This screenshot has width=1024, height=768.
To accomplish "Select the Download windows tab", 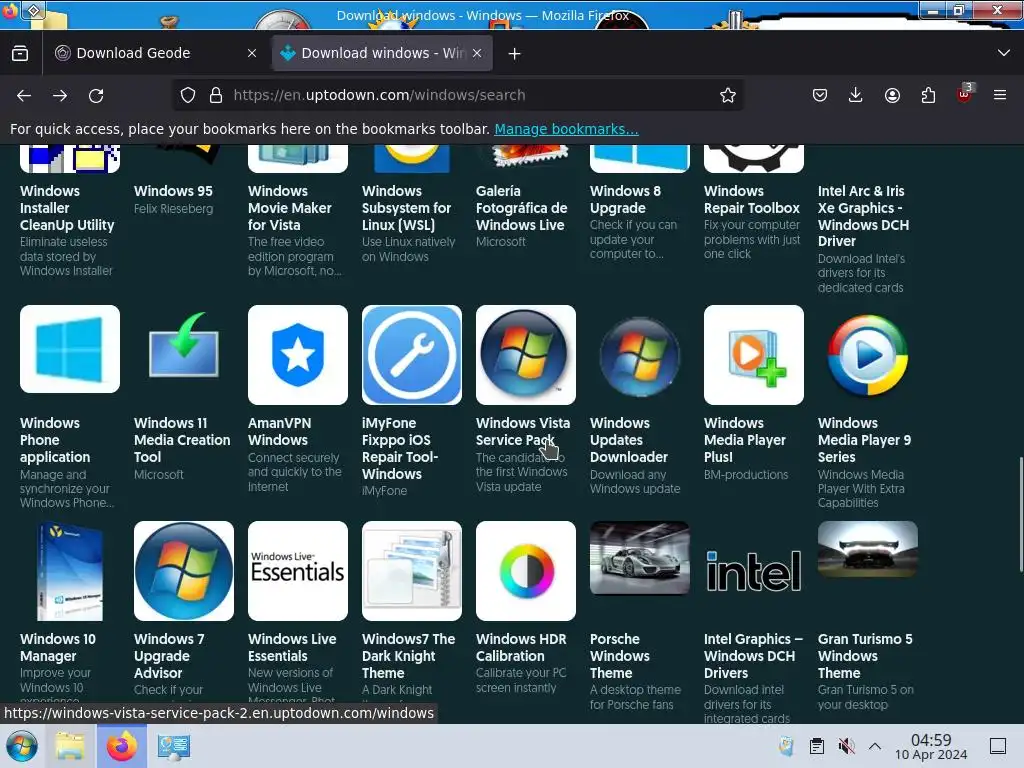I will coord(382,54).
